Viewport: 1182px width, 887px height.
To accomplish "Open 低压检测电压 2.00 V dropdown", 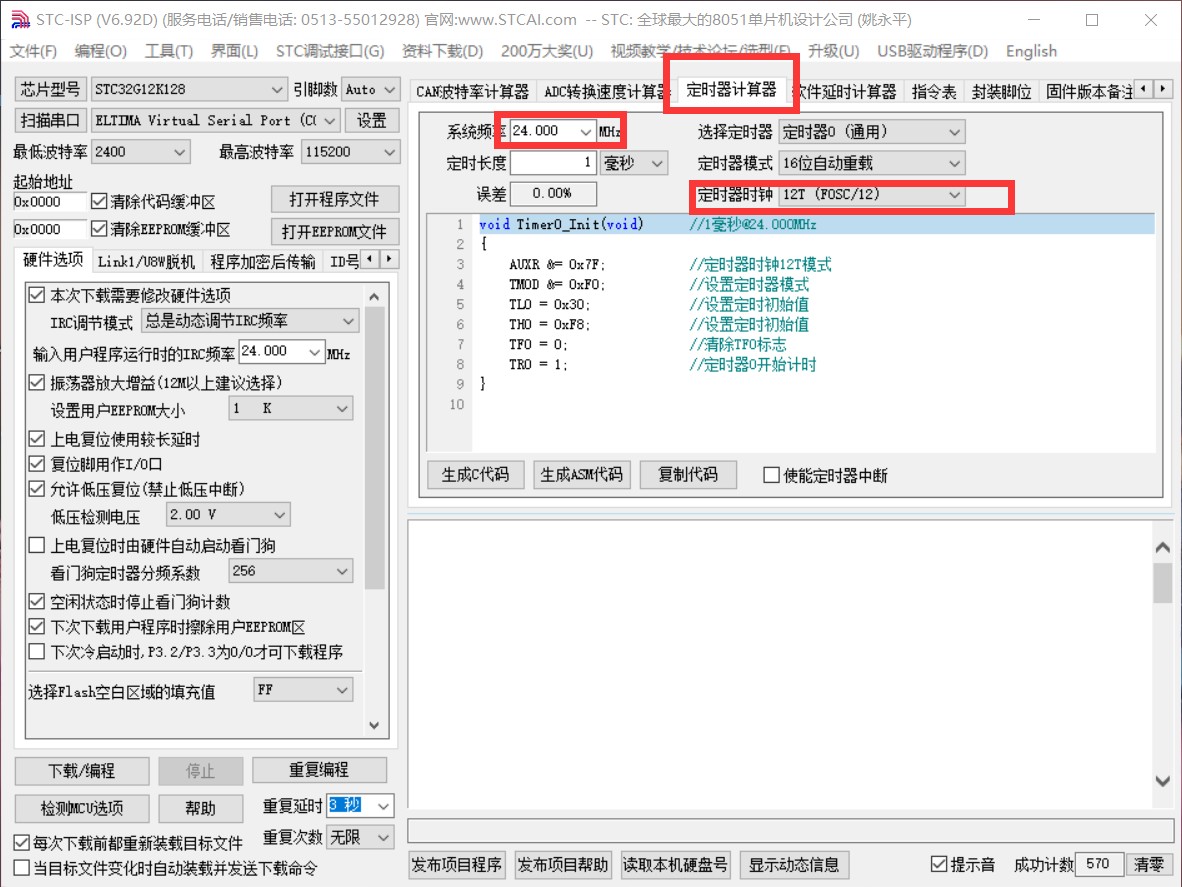I will tap(228, 515).
